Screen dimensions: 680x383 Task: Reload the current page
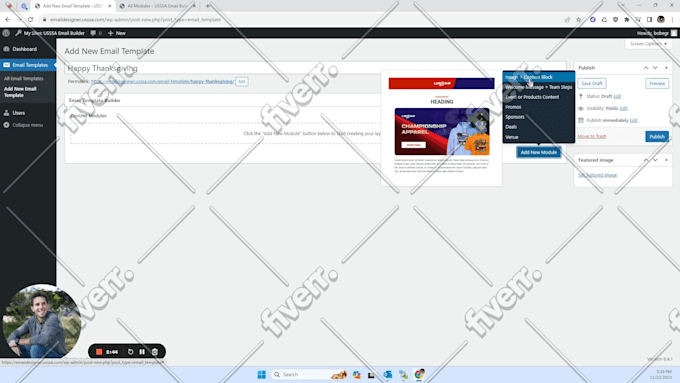click(30, 20)
